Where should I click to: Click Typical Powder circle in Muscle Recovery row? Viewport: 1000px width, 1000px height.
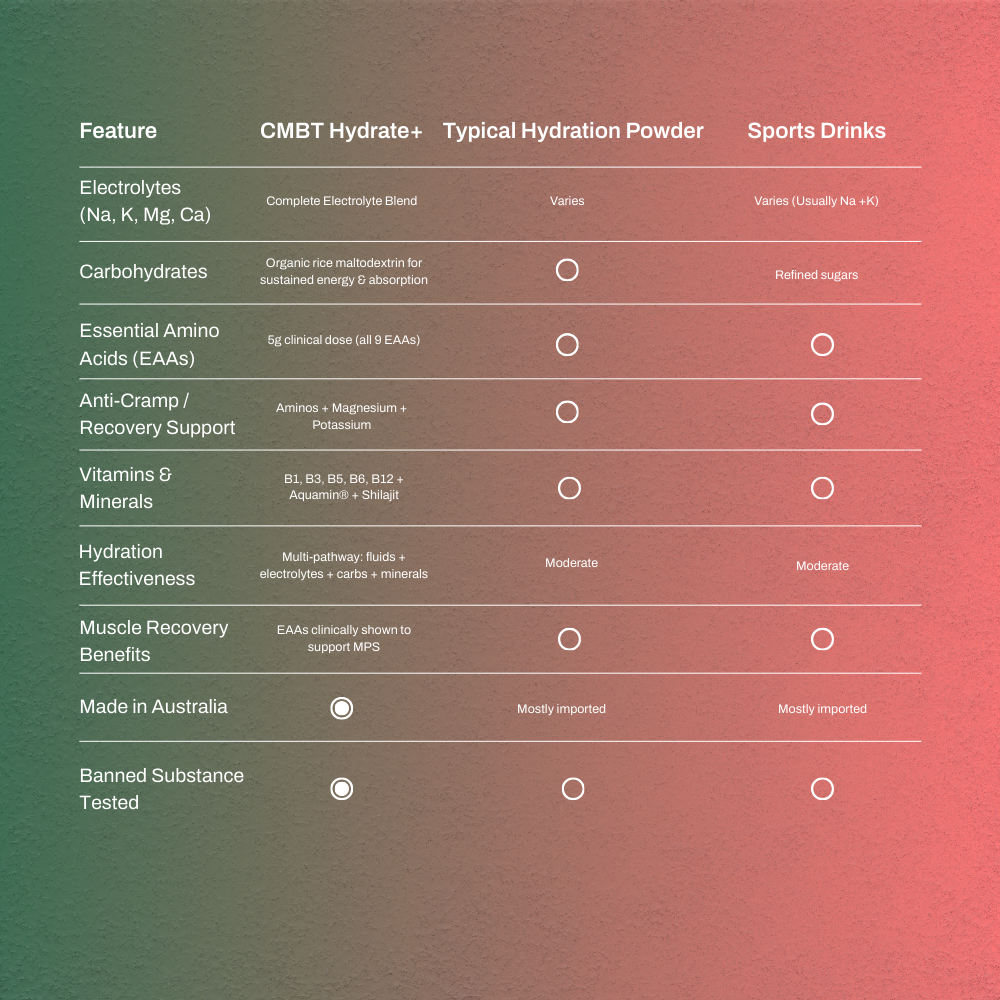[569, 639]
